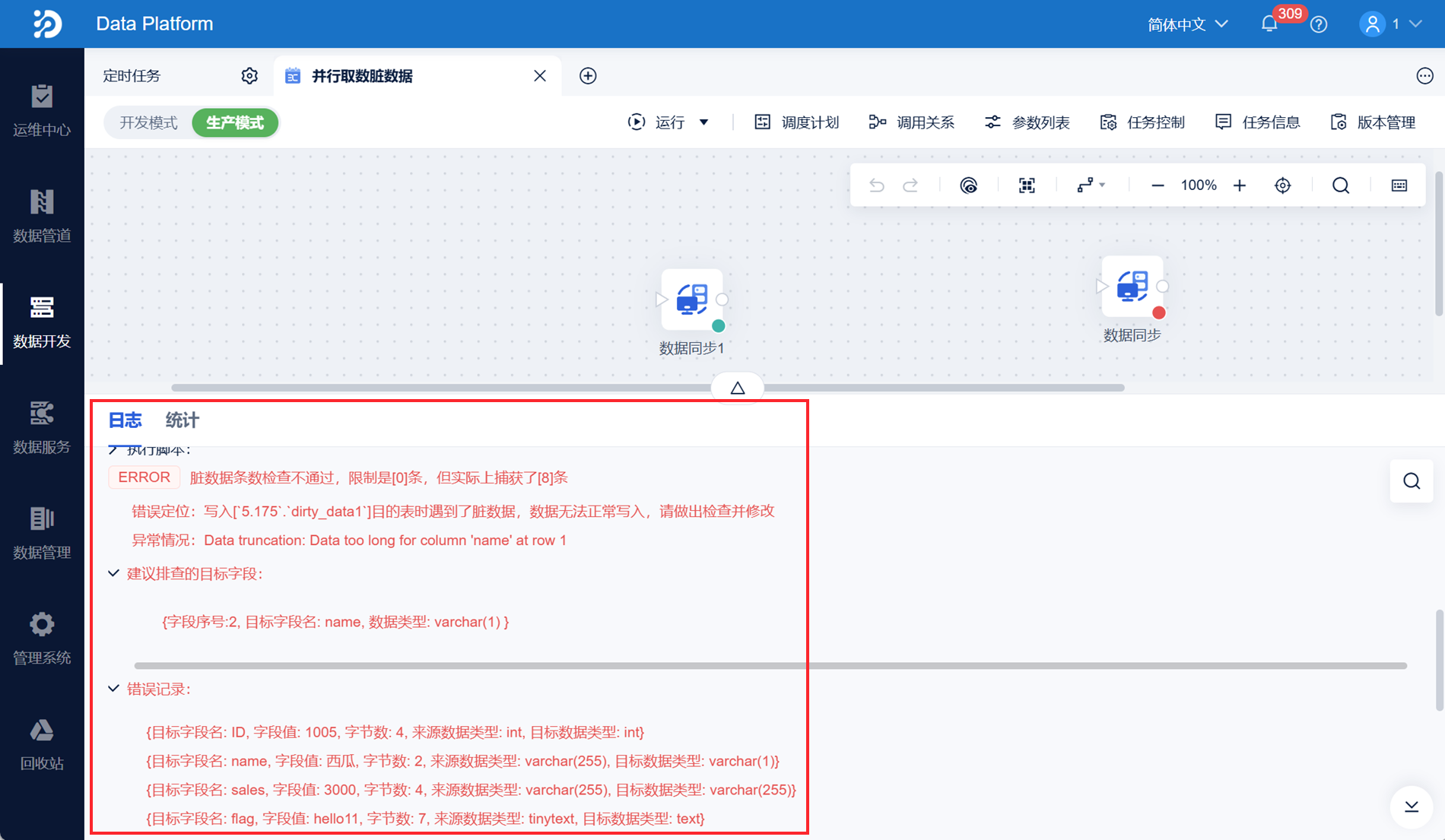Click the log search magnifier button
Image resolution: width=1445 pixels, height=840 pixels.
pyautogui.click(x=1412, y=481)
